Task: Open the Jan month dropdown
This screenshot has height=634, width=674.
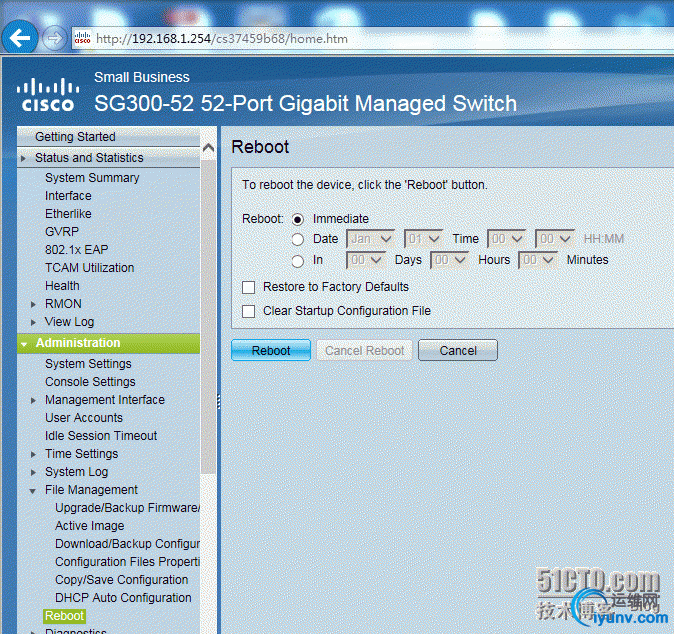Action: tap(371, 239)
